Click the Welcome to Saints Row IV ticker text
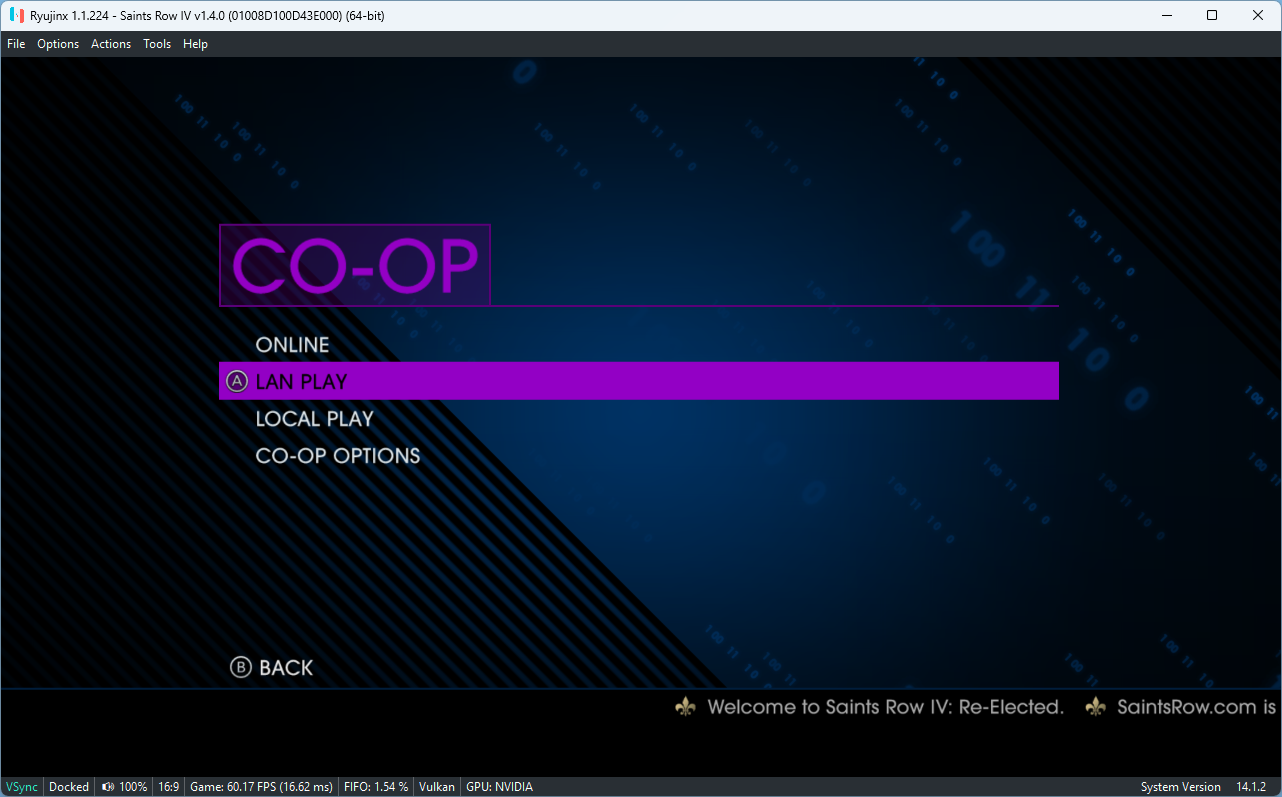 tap(885, 707)
